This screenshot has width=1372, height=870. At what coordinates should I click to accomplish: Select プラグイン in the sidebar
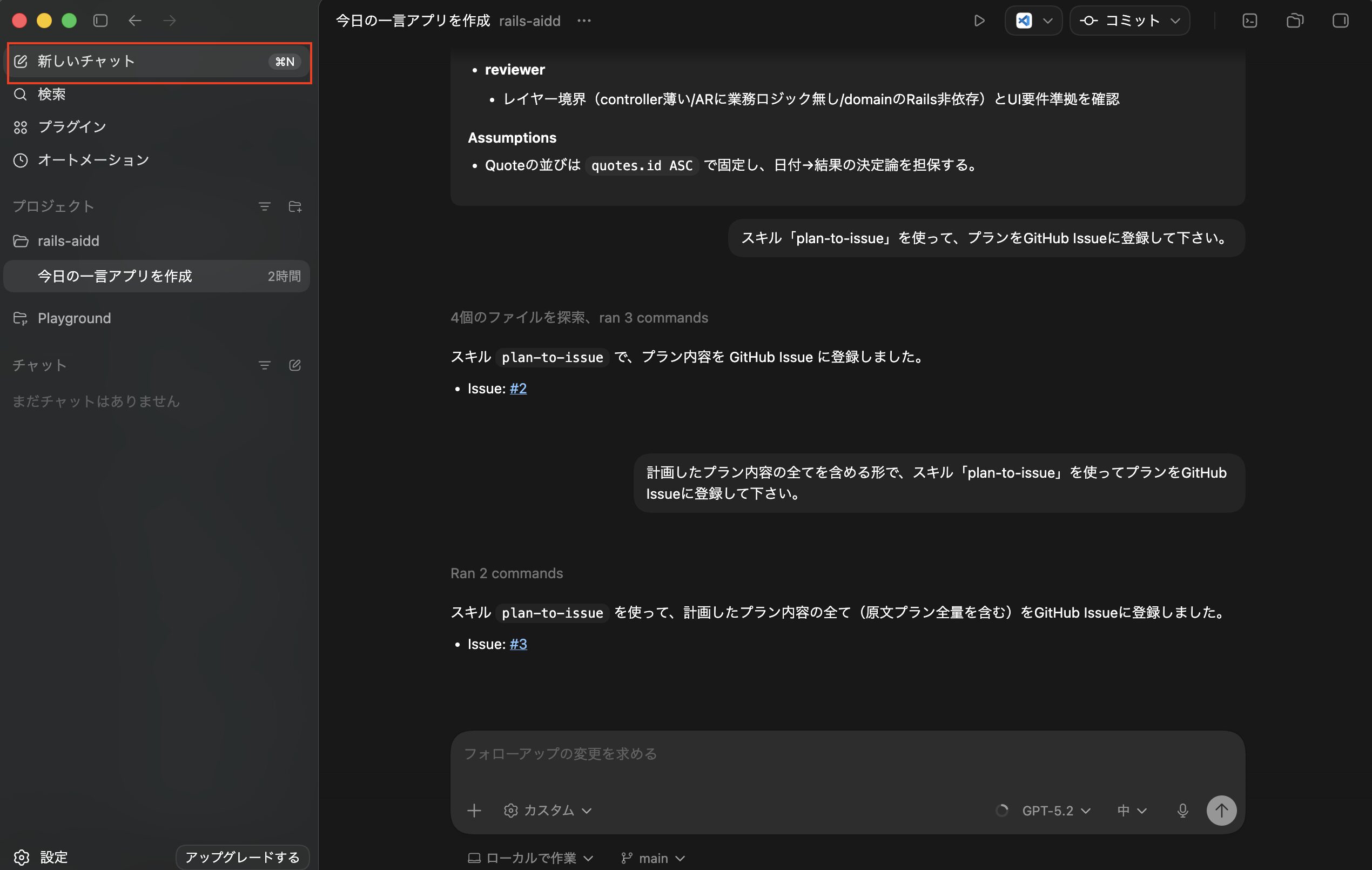click(72, 126)
